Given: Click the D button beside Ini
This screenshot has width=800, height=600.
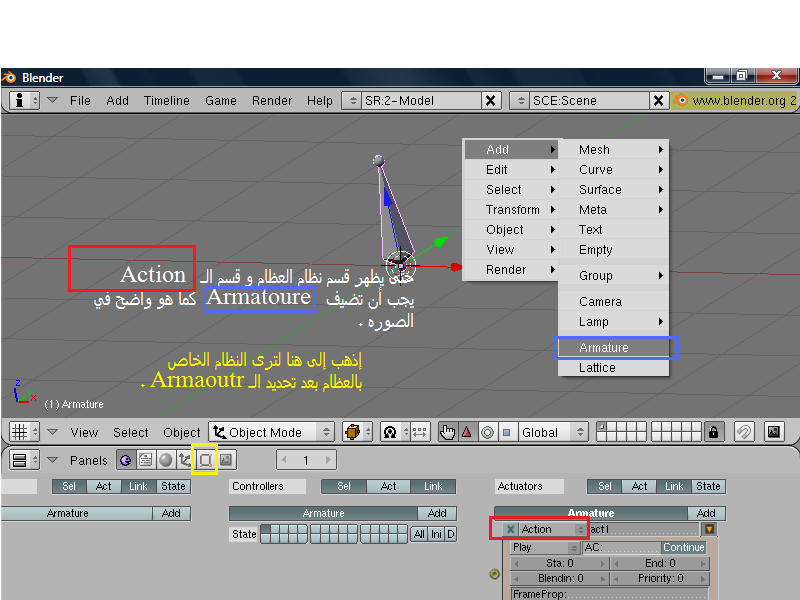Looking at the screenshot, I should tap(451, 534).
